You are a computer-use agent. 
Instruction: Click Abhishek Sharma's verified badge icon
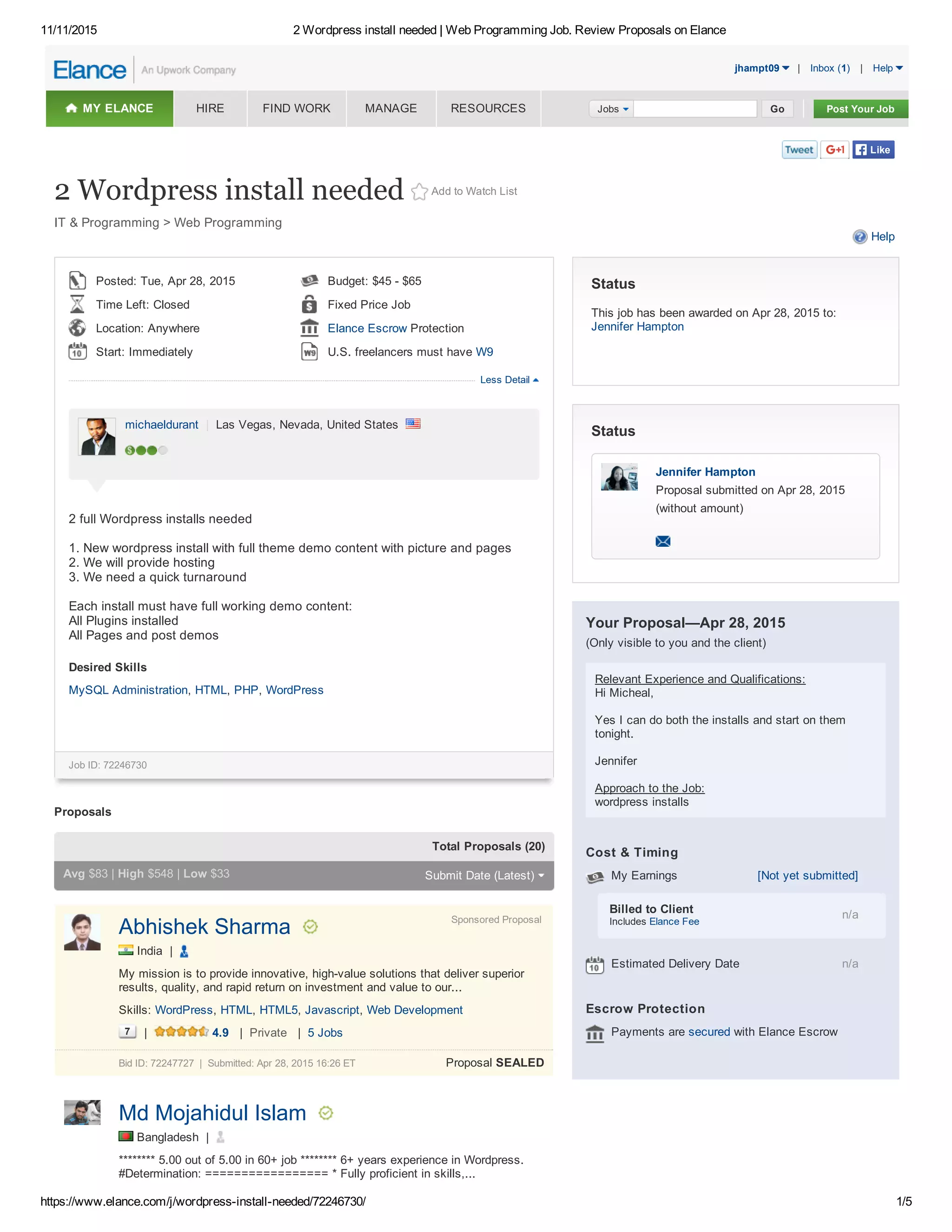tap(310, 927)
